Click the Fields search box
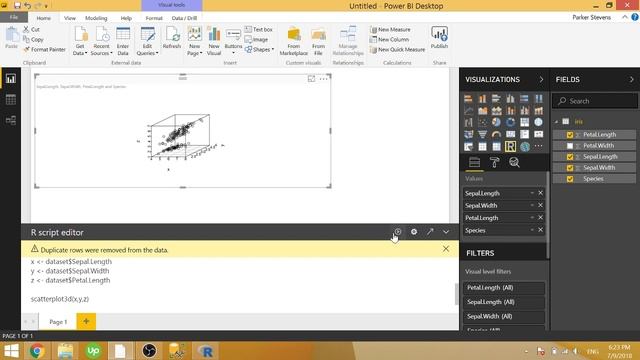Viewport: 640px width, 360px height. click(594, 101)
